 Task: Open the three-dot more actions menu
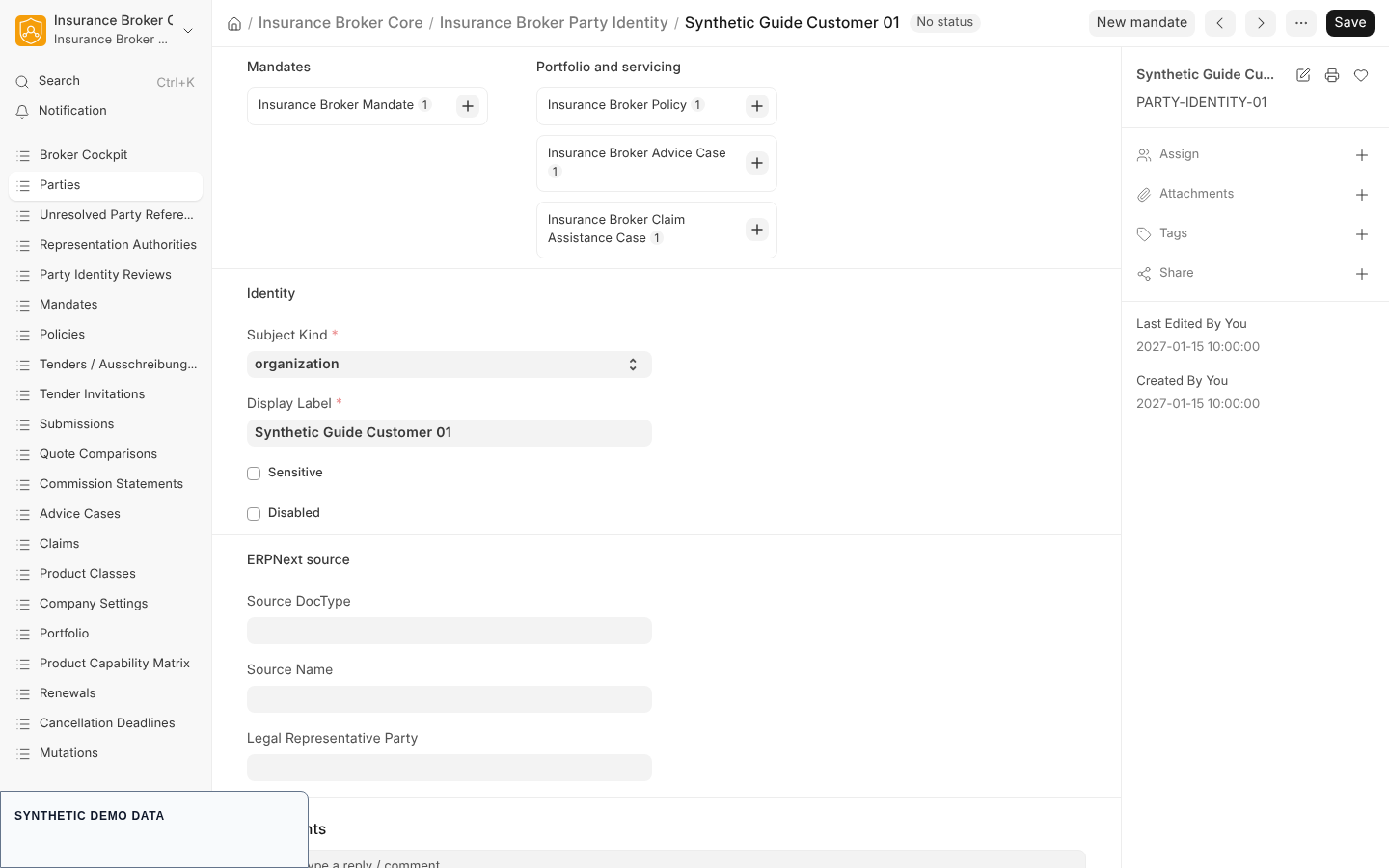(1301, 23)
